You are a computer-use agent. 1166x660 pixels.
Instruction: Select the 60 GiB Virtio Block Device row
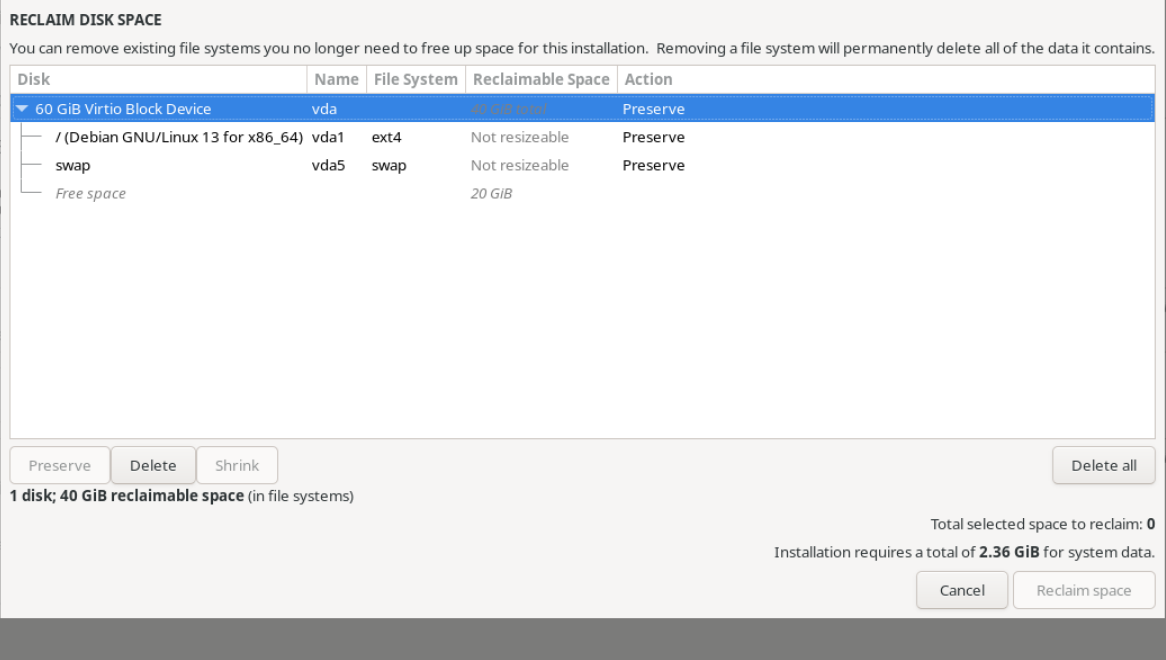click(582, 109)
